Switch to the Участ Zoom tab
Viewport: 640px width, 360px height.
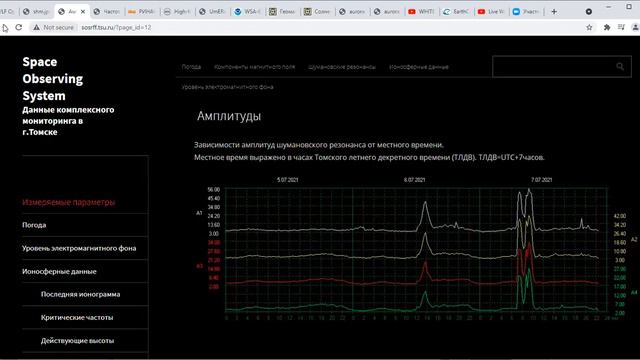click(x=526, y=11)
